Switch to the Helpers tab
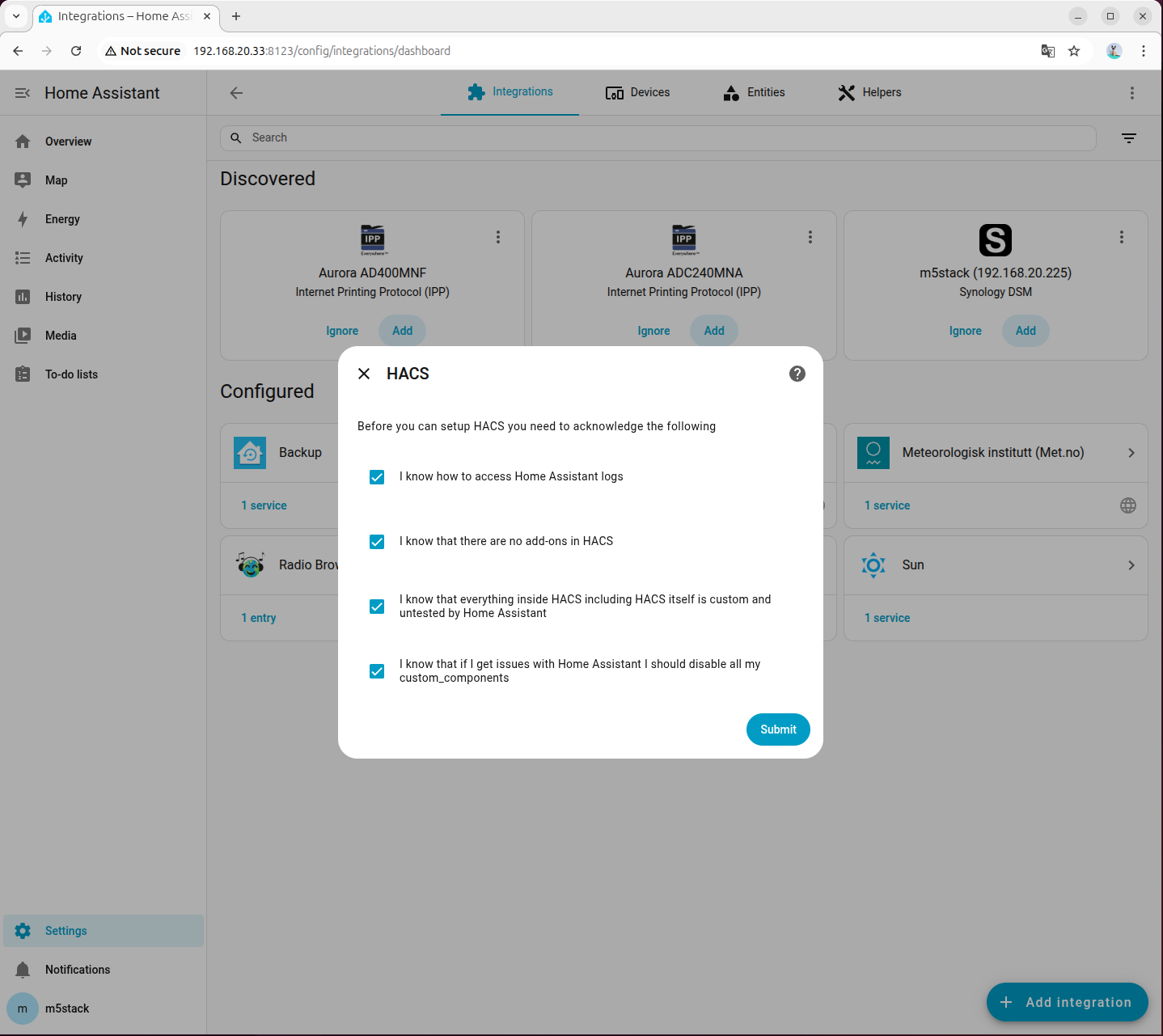This screenshot has width=1163, height=1036. (869, 93)
